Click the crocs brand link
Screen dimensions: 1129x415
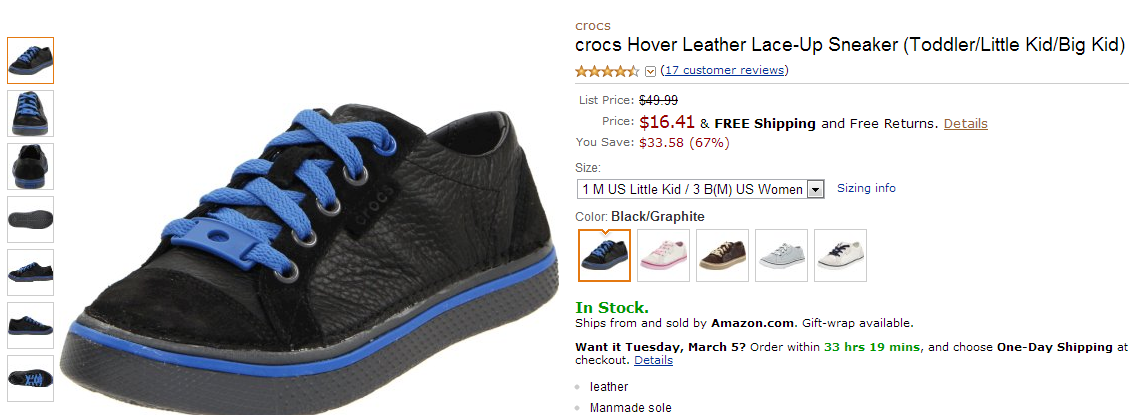click(x=593, y=25)
